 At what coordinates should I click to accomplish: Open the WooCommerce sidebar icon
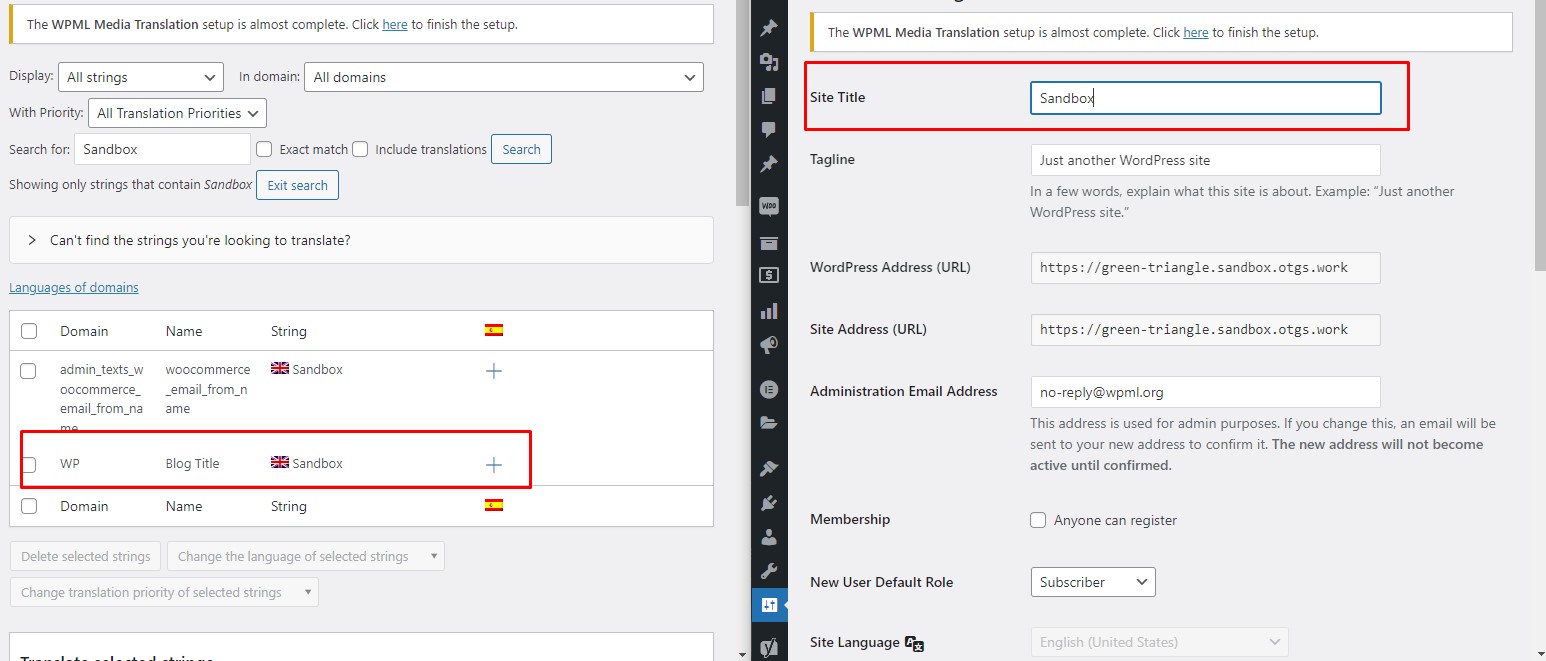[x=769, y=206]
